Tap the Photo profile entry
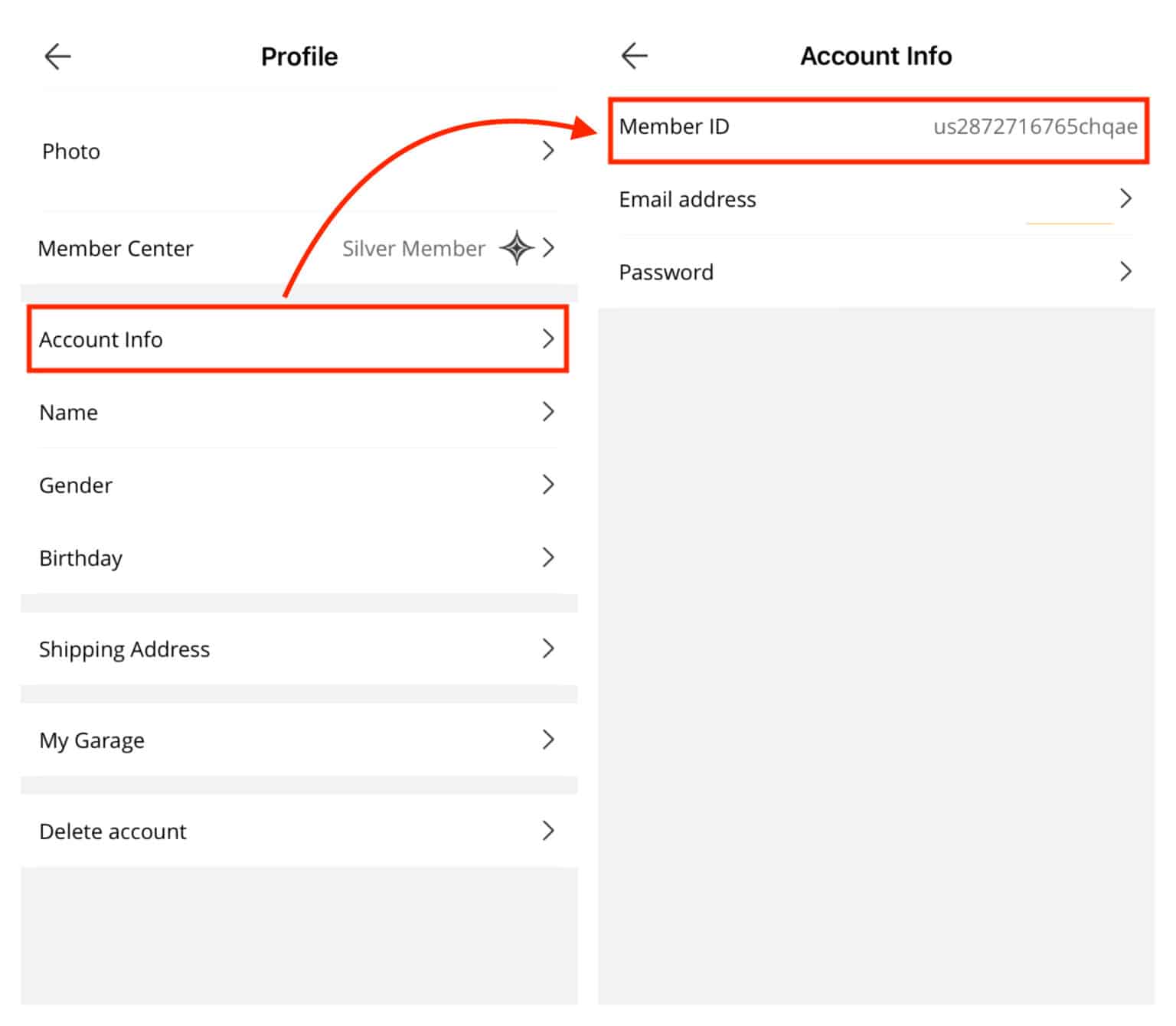The image size is (1176, 1026). (299, 151)
